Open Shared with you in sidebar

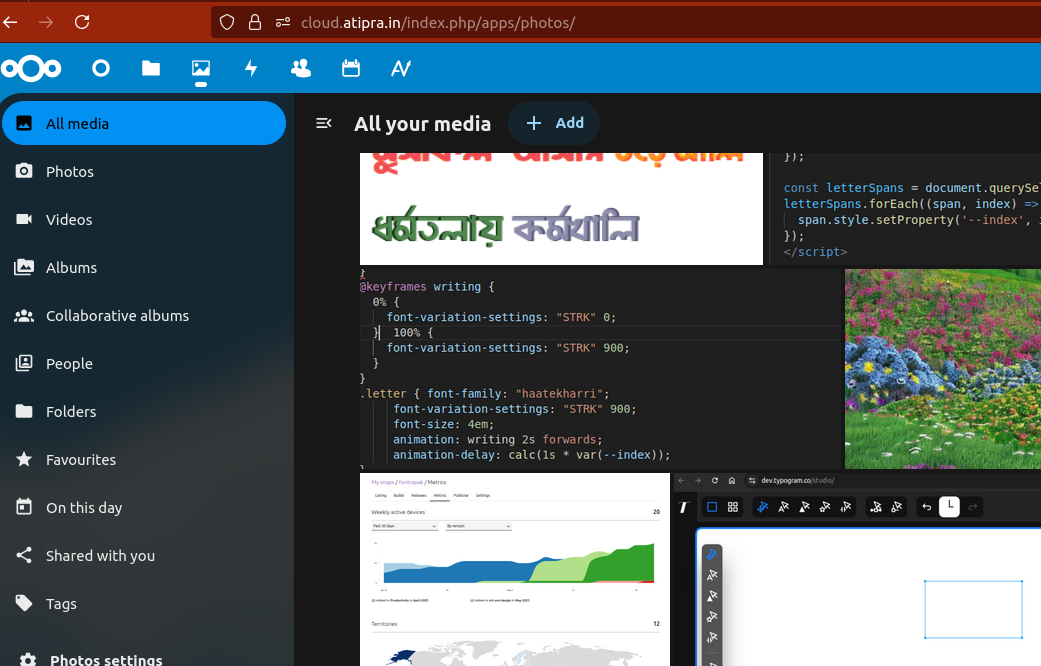click(x=144, y=556)
